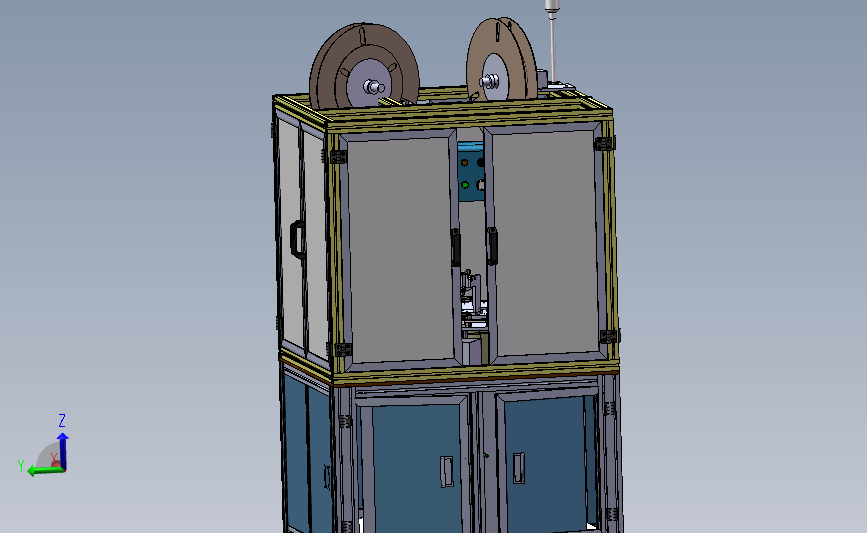Select the black handle on upper right door

coord(492,246)
